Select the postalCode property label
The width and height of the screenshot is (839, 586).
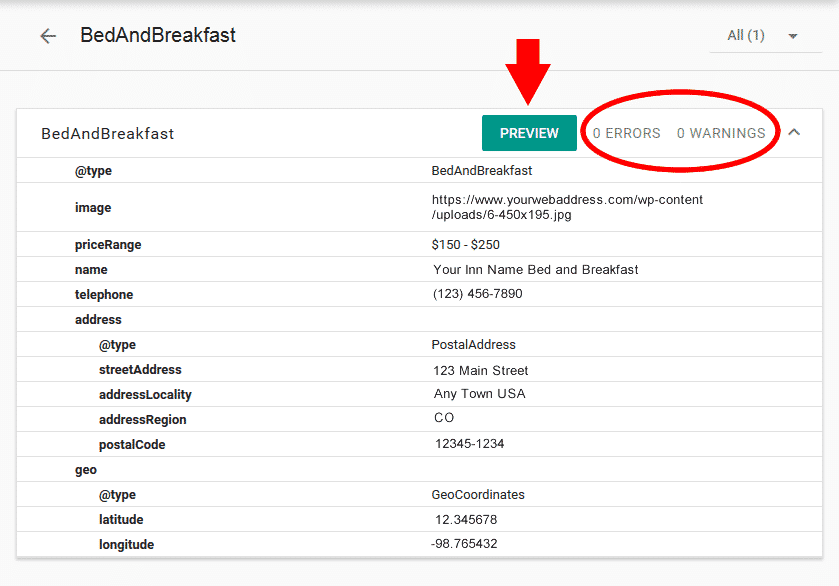click(132, 445)
